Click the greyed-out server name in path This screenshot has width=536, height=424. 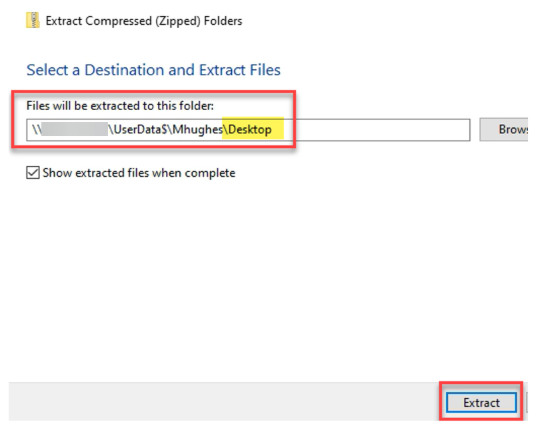click(75, 130)
